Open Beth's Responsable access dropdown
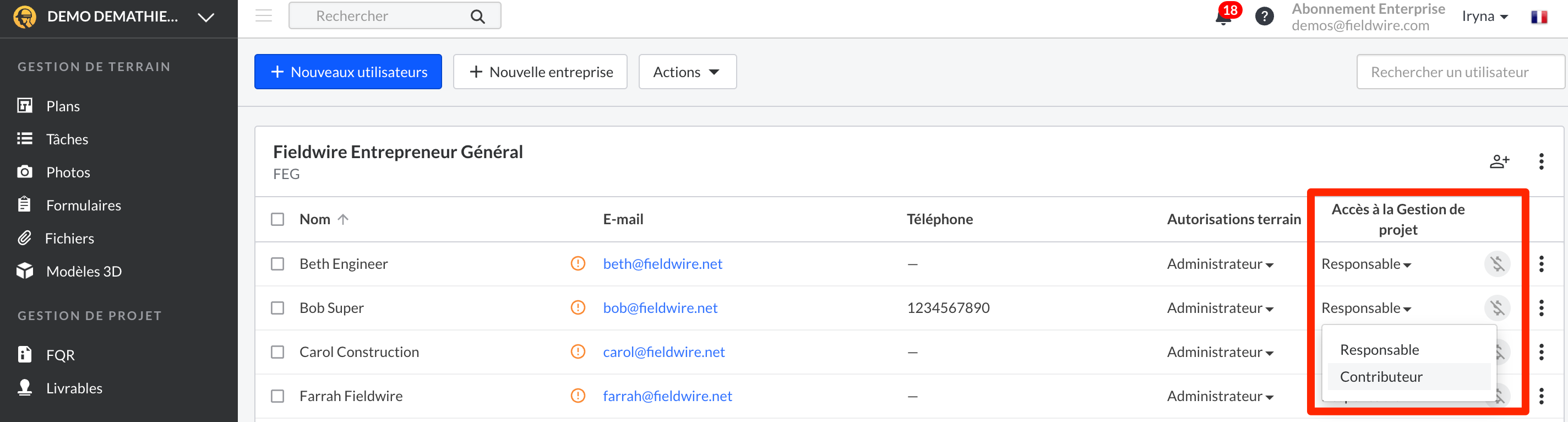 tap(1366, 264)
